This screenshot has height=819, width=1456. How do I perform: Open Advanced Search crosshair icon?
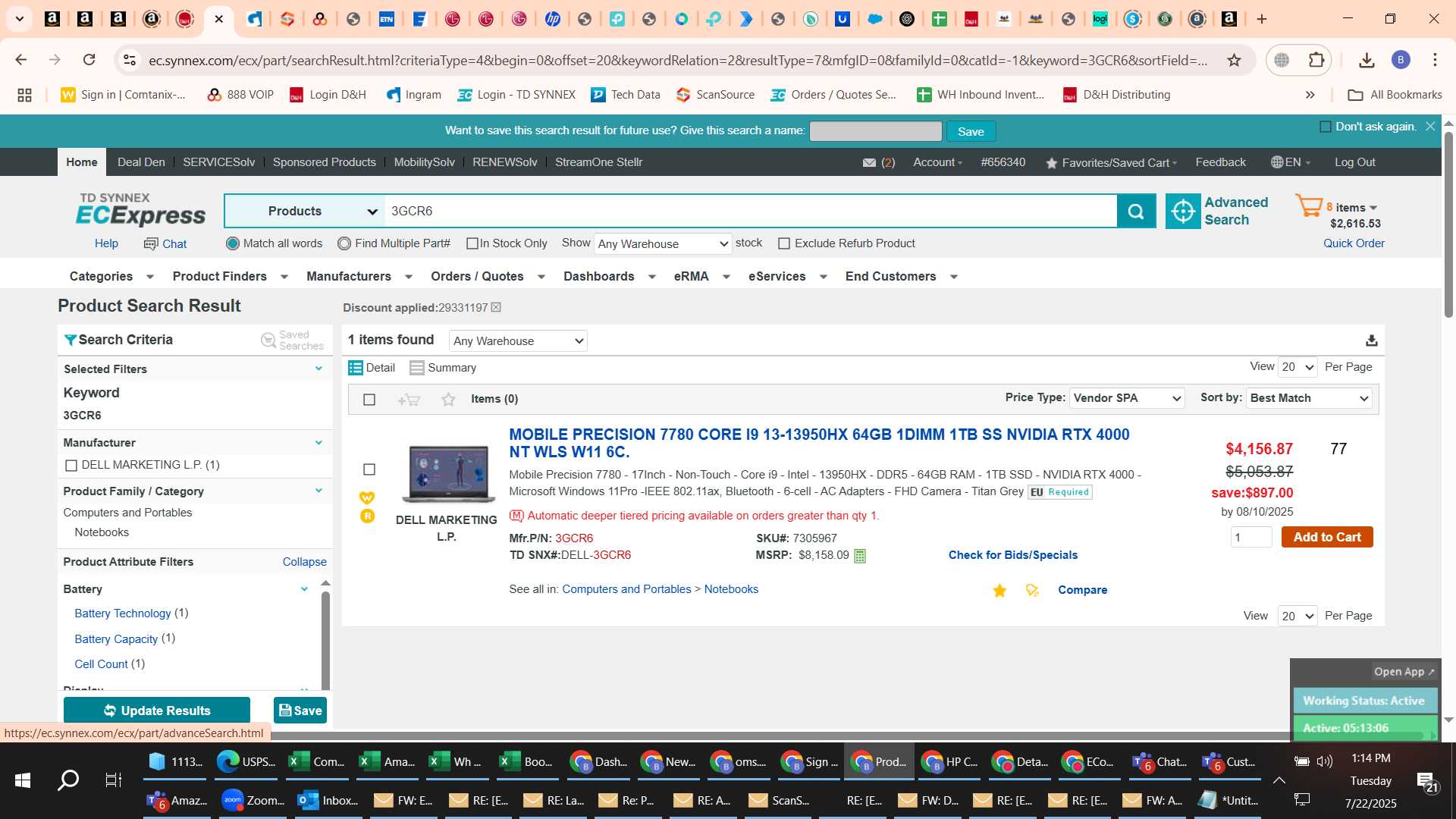coord(1182,211)
